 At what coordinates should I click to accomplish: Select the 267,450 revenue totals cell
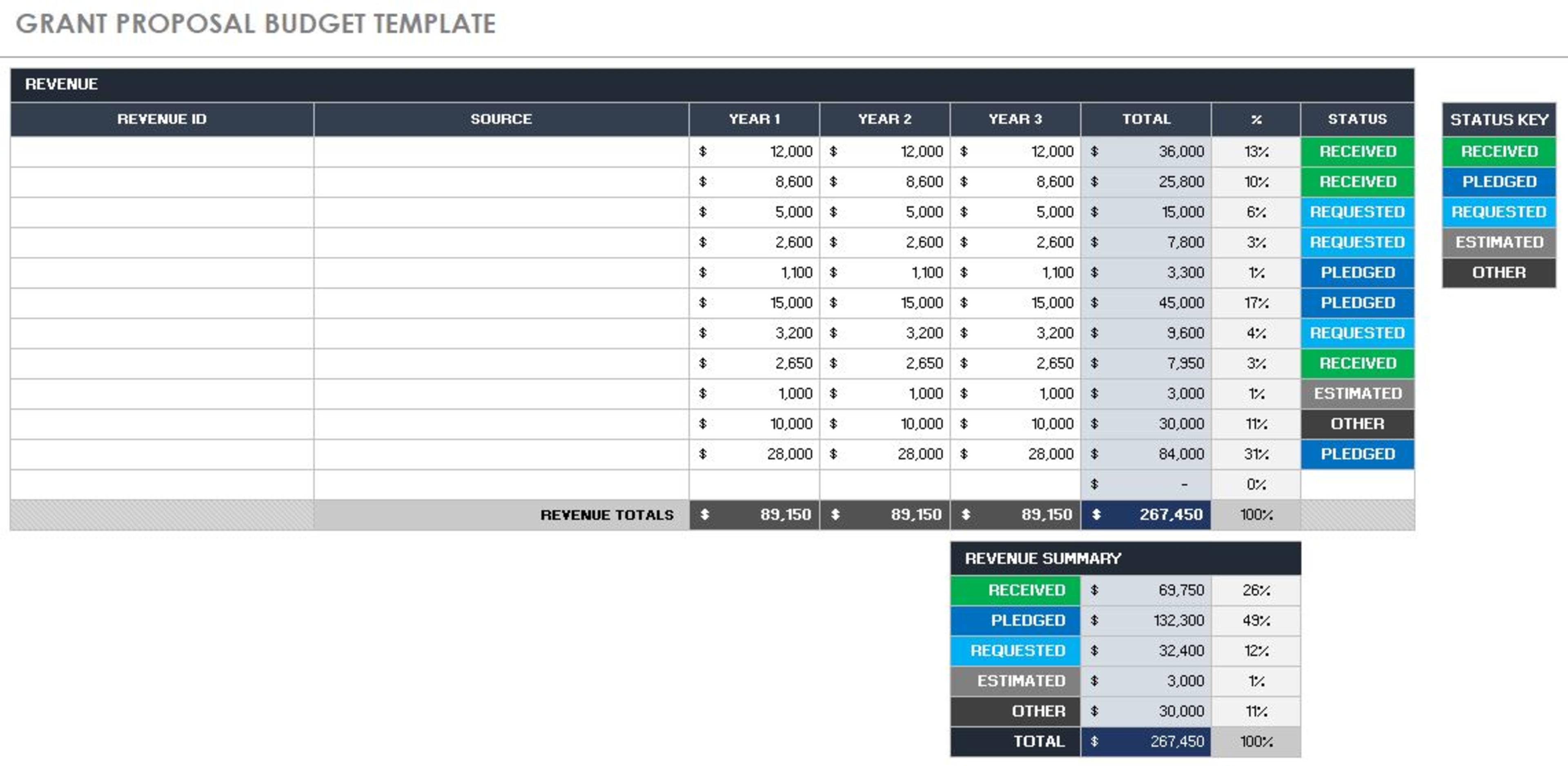[1146, 514]
